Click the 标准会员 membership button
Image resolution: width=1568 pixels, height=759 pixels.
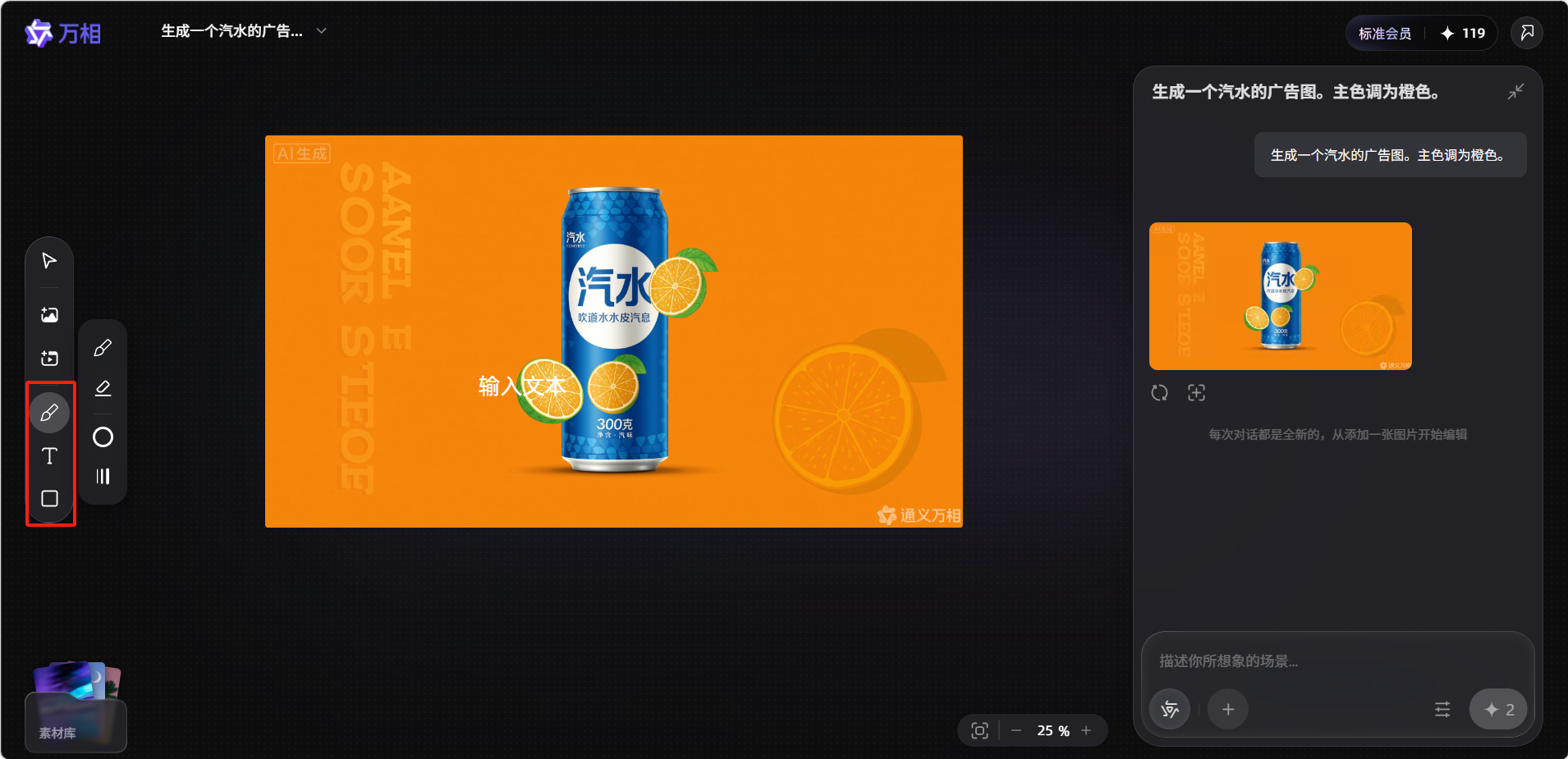(1385, 34)
